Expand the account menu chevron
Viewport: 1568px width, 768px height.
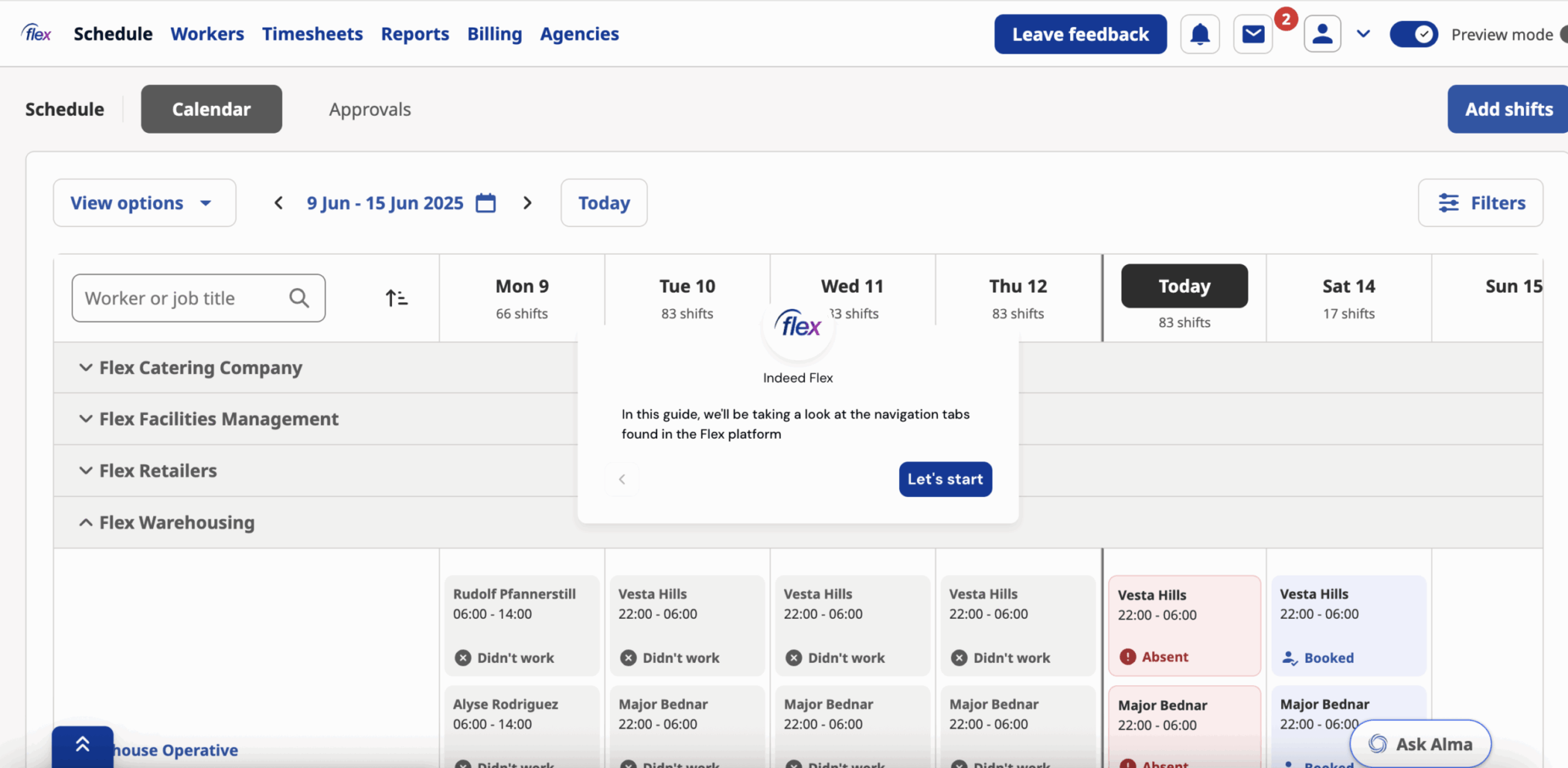(1363, 34)
